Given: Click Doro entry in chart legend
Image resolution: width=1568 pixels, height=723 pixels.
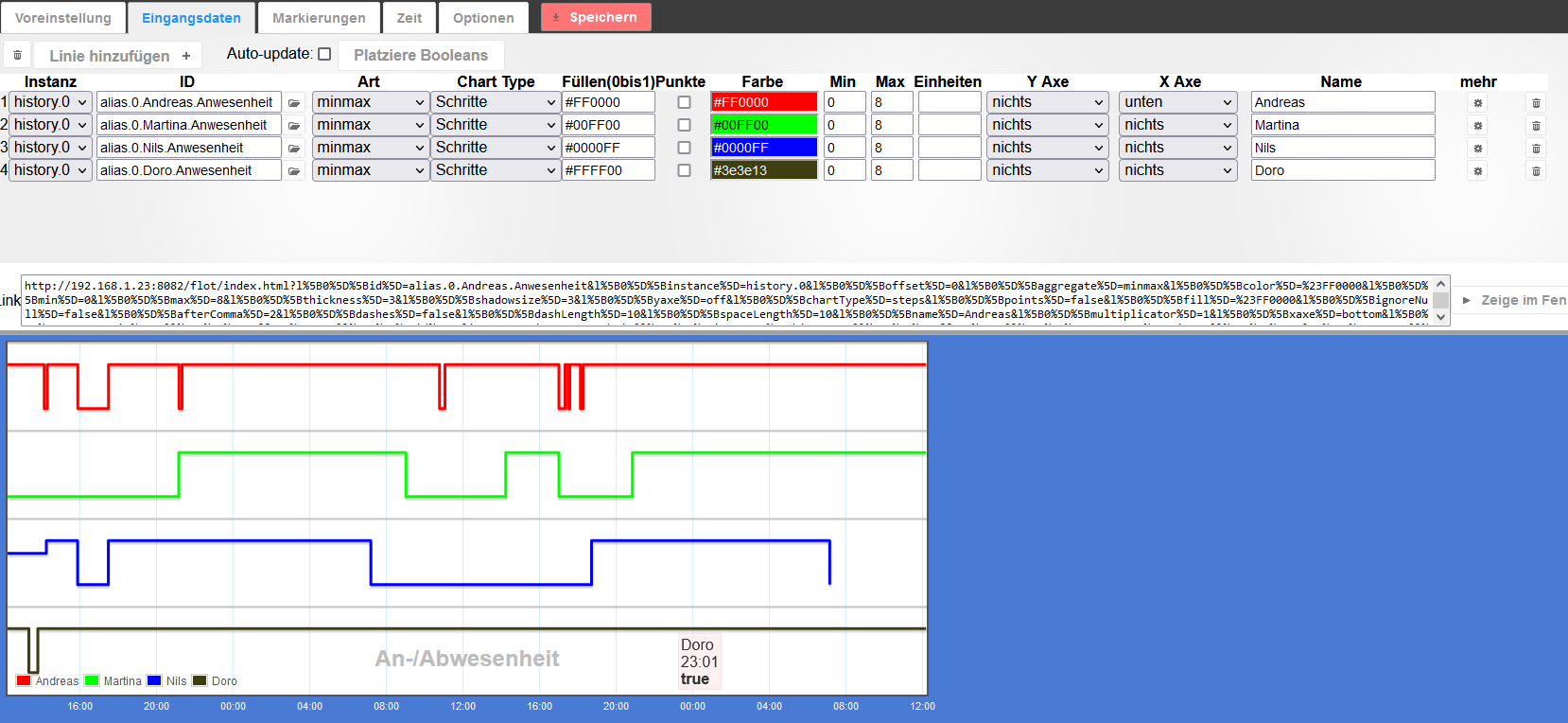Looking at the screenshot, I should (x=215, y=681).
